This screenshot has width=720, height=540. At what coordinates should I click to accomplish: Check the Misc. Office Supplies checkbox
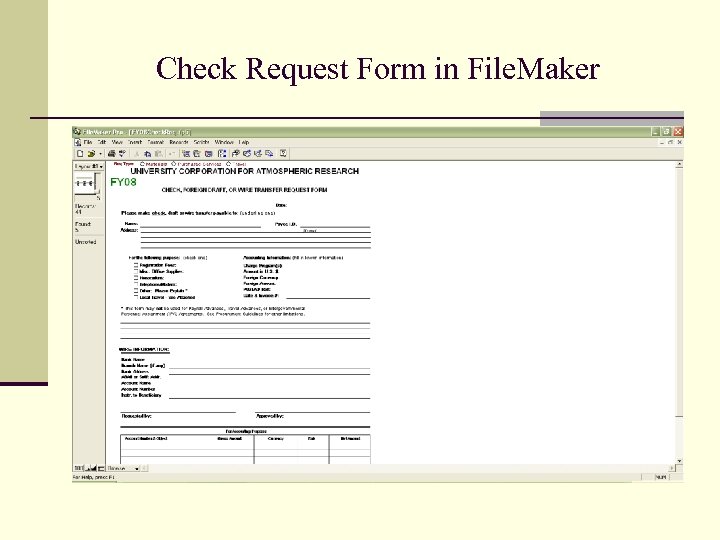(136, 272)
